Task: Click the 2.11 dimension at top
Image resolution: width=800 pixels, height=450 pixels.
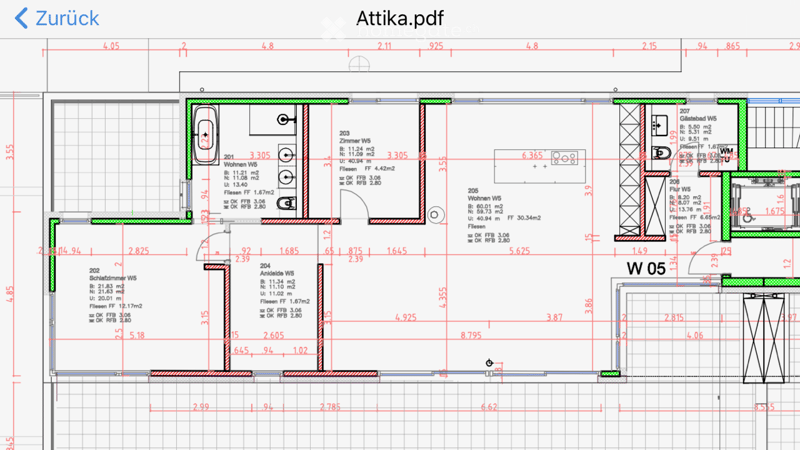Action: tap(385, 46)
